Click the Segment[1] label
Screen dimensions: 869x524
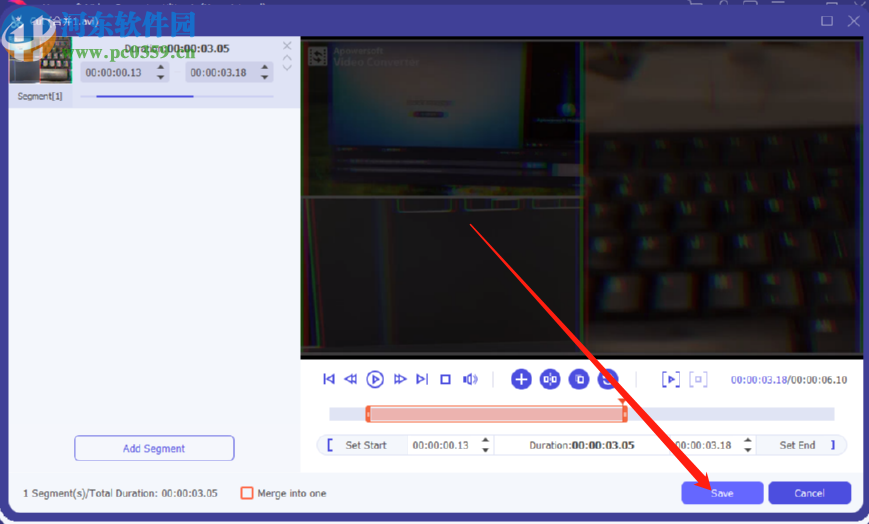coord(40,96)
